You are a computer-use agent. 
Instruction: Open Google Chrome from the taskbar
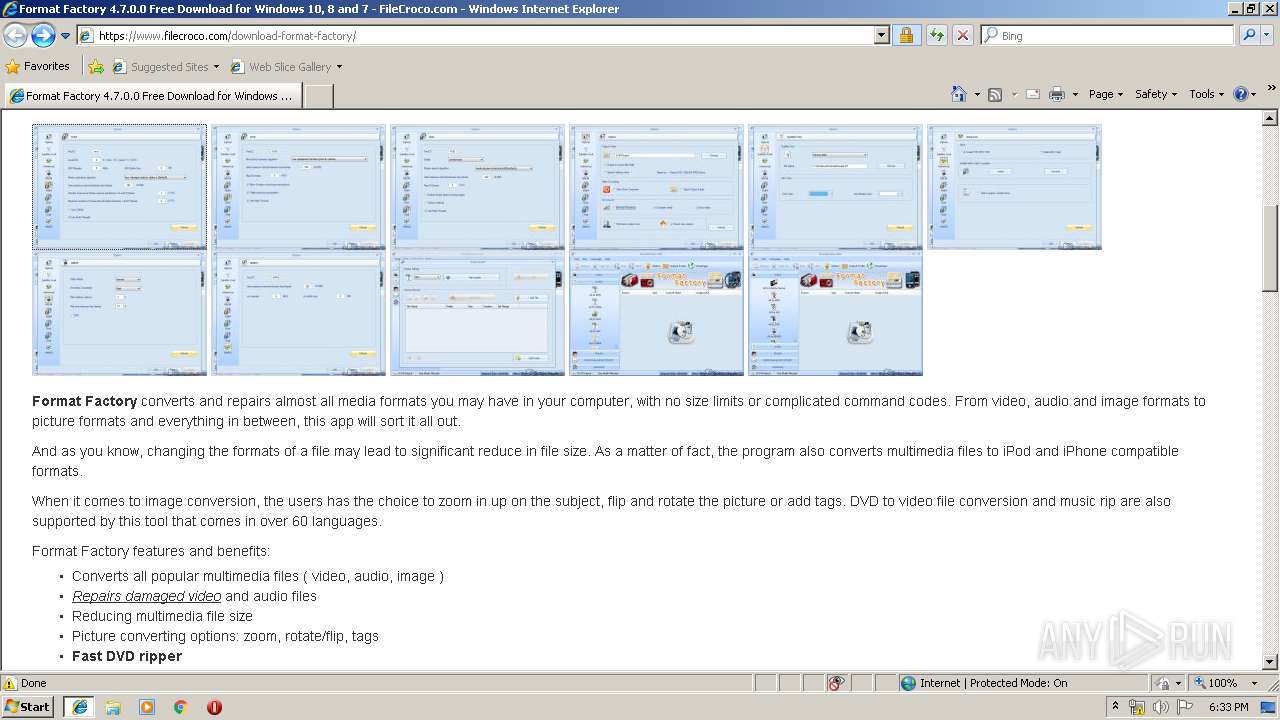[x=181, y=706]
